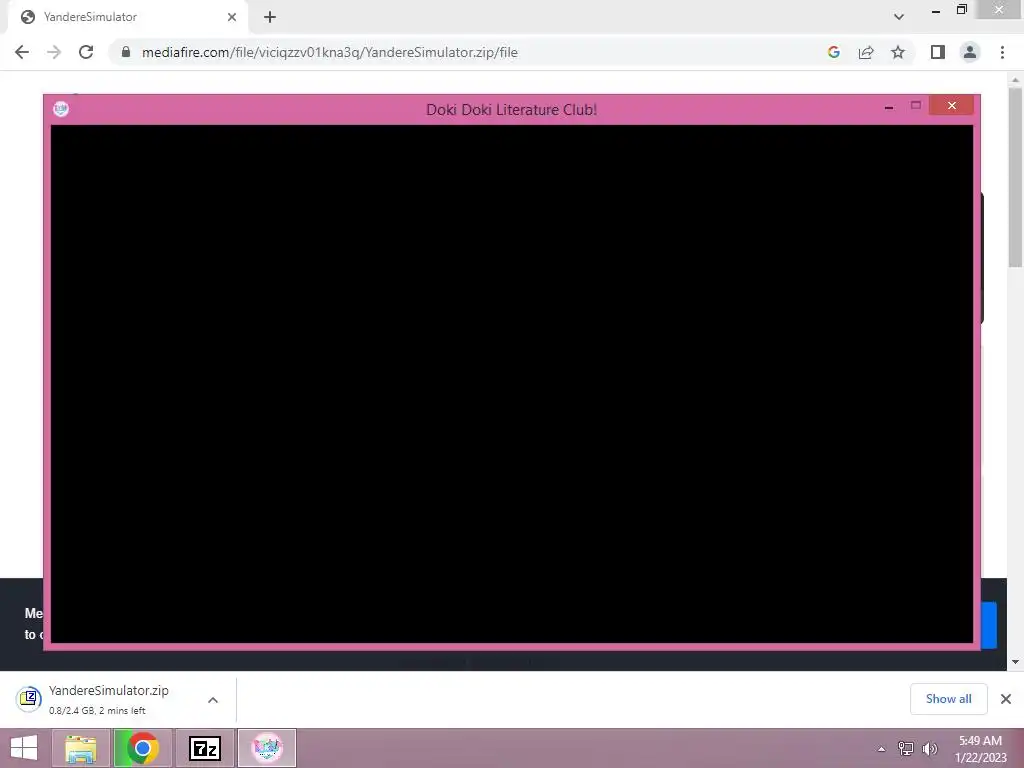Click the forward navigation arrow
1024x768 pixels.
point(54,52)
